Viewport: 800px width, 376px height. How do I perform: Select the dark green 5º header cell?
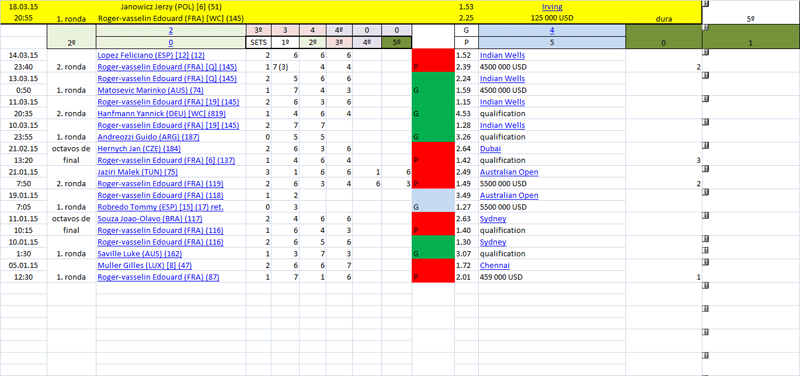(396, 43)
